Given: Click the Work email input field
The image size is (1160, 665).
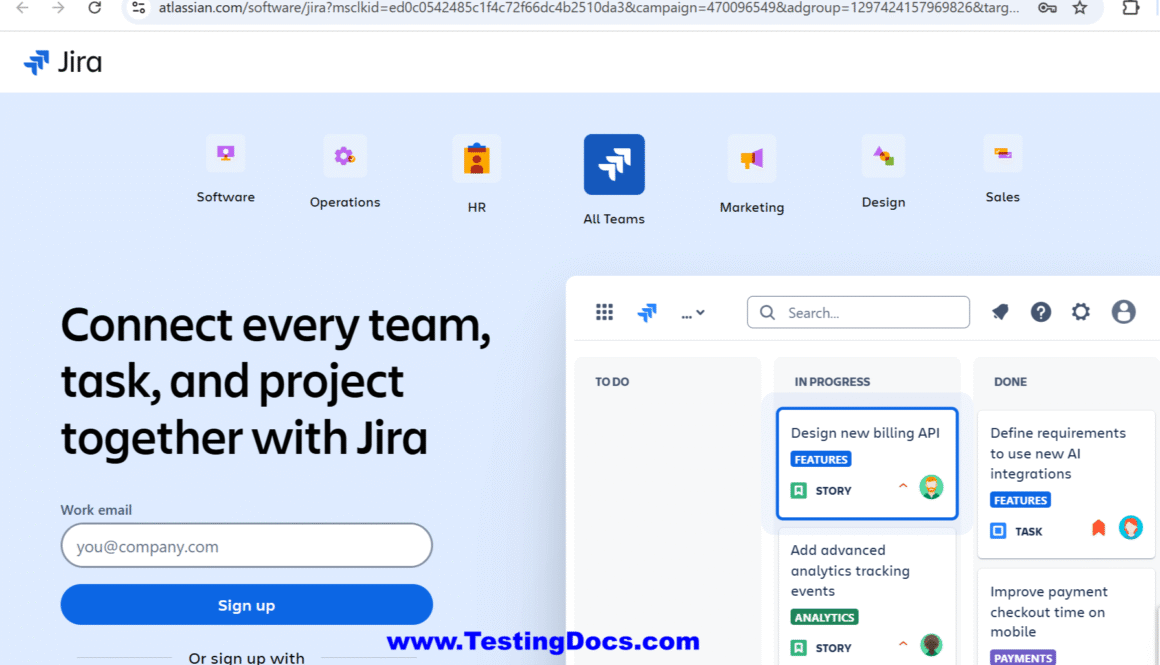Looking at the screenshot, I should click(x=246, y=546).
